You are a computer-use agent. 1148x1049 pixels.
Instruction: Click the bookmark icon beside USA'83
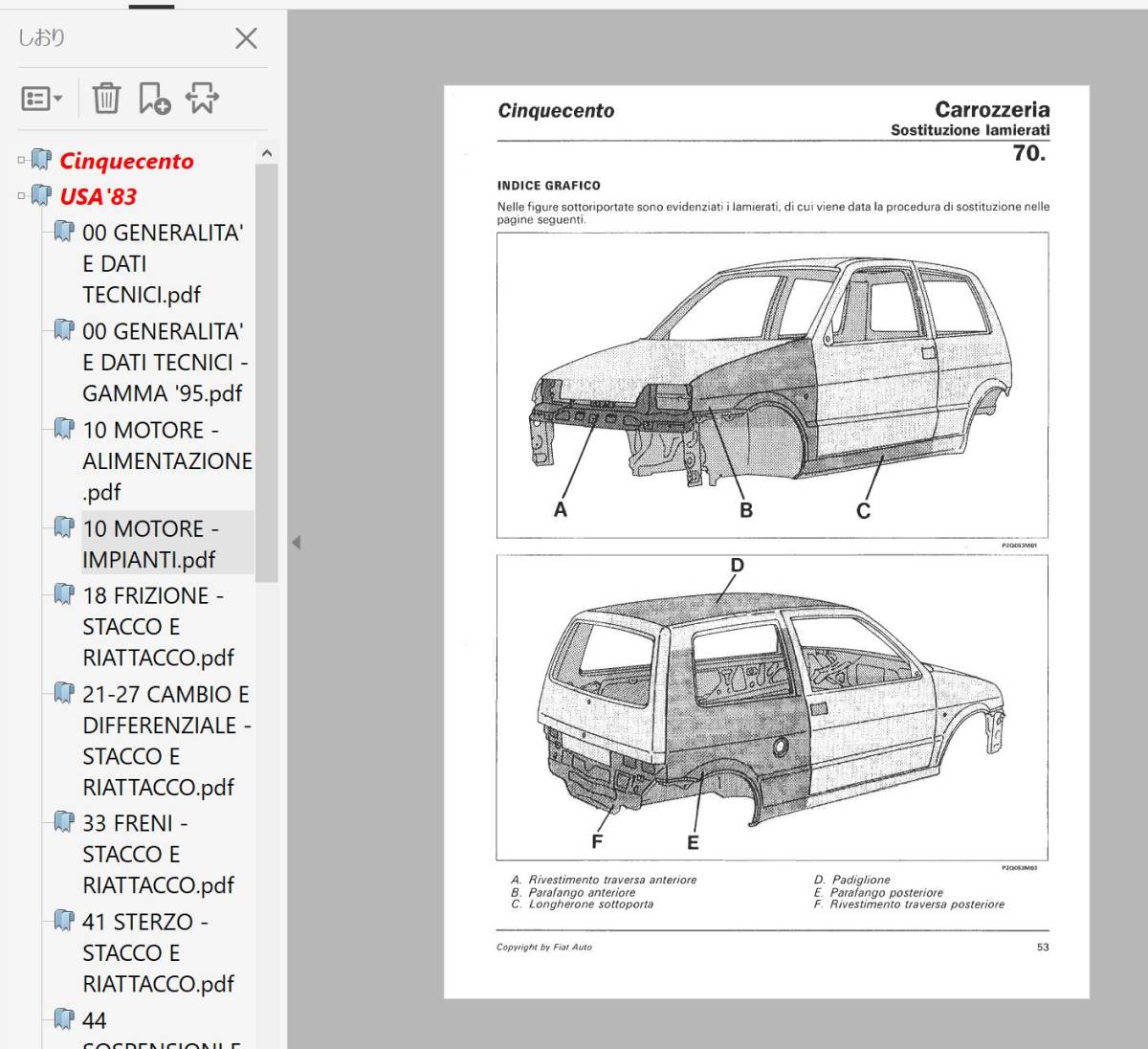coord(41,194)
